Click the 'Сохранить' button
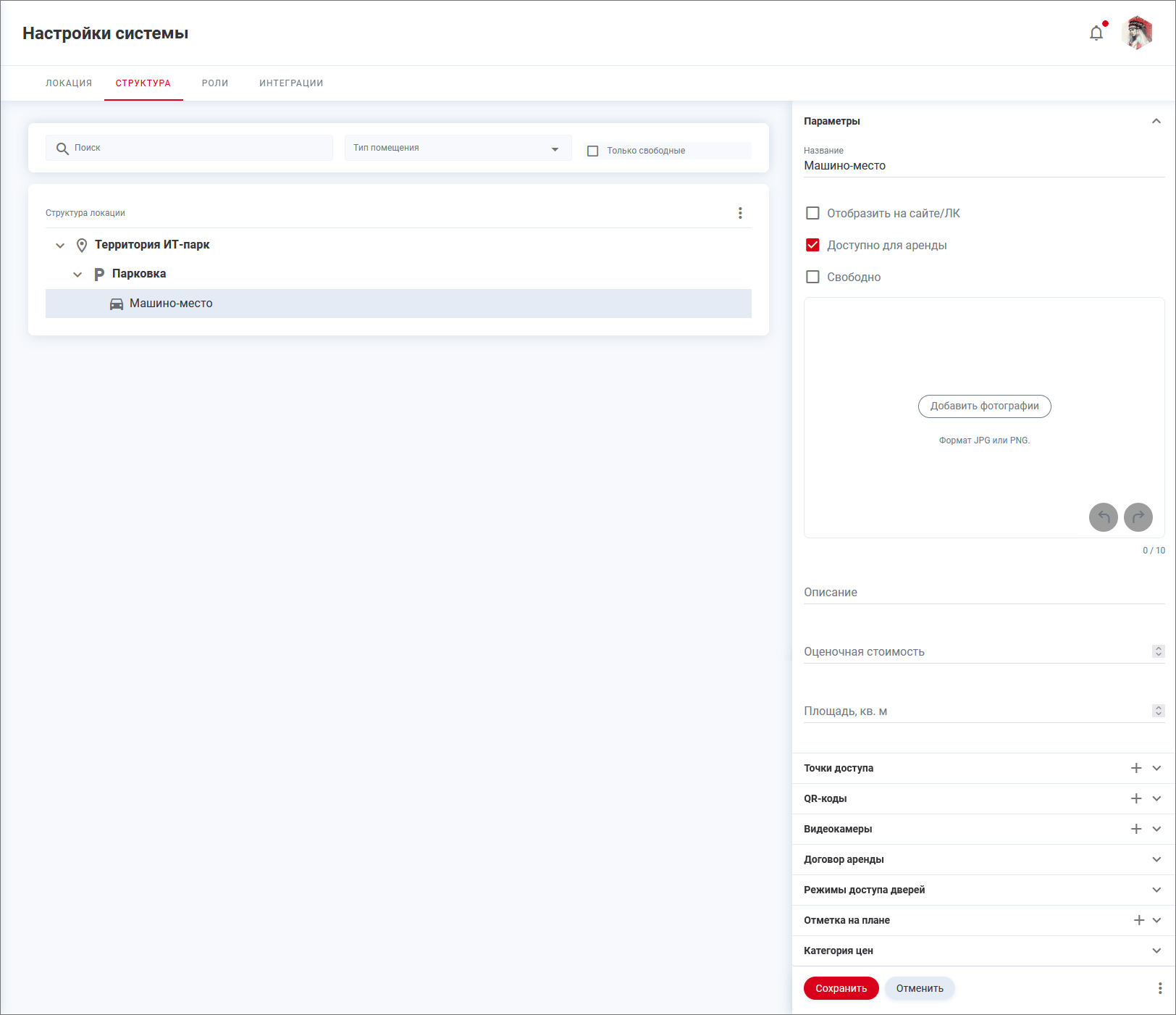The height and width of the screenshot is (1015, 1176). click(x=841, y=988)
